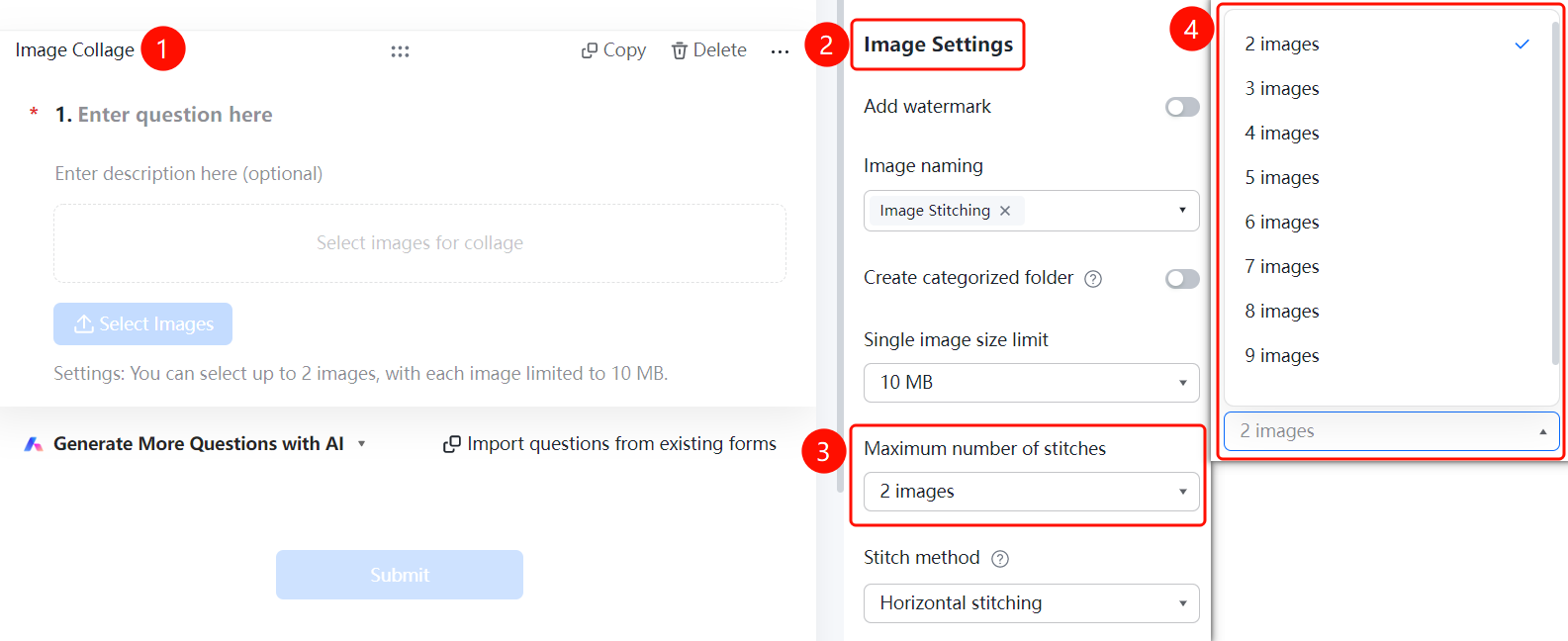The width and height of the screenshot is (1568, 641).
Task: Open the Single image size limit dropdown
Action: click(1032, 383)
